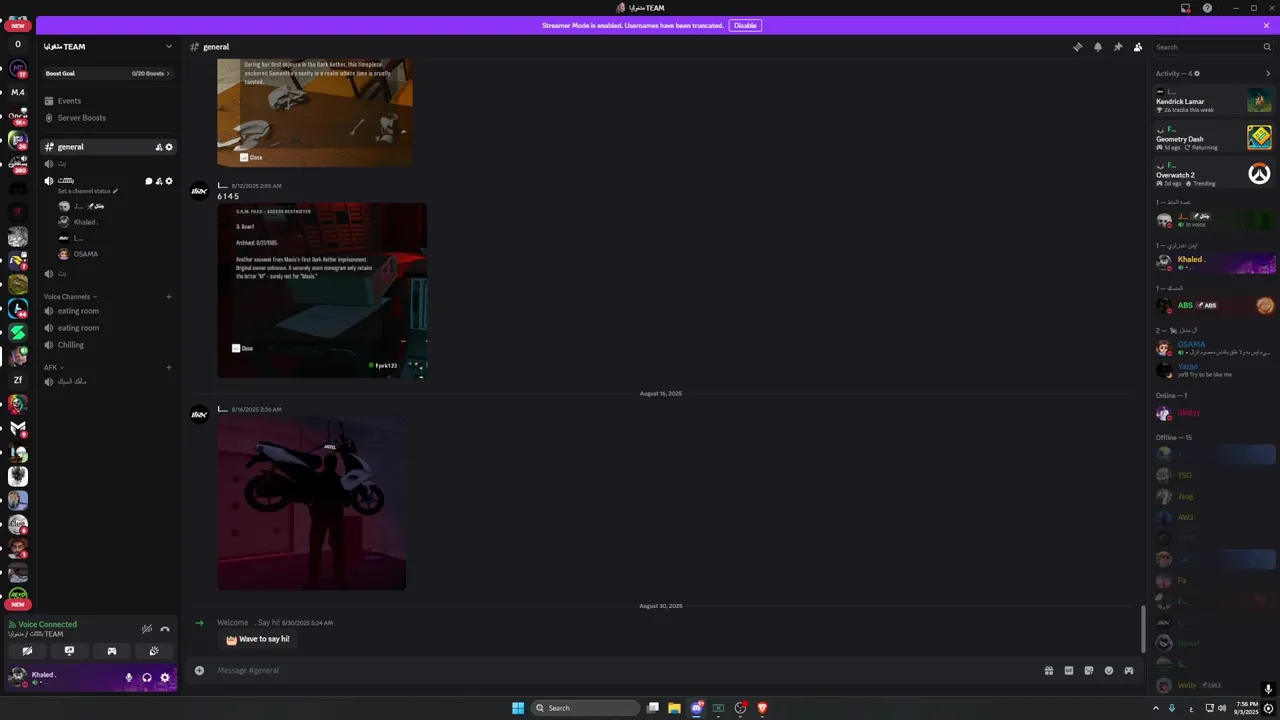Edit general channel settings gear
Viewport: 1280px width, 720px height.
coord(169,147)
